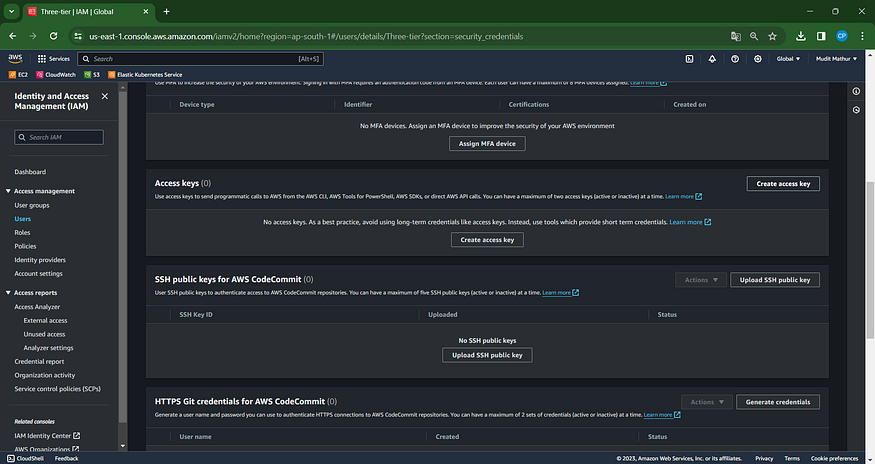The image size is (875, 464).
Task: Open Learn more link for access keys limit
Action: point(683,197)
